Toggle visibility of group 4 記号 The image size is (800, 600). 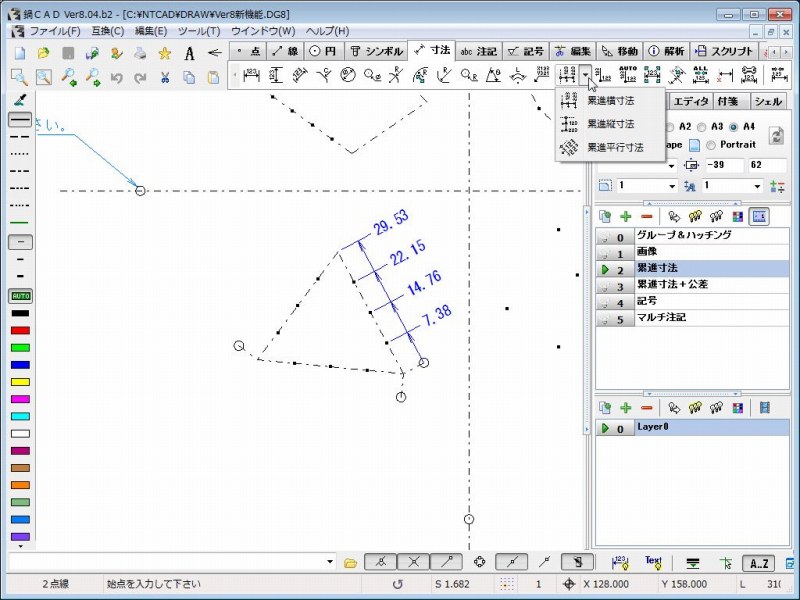(605, 303)
